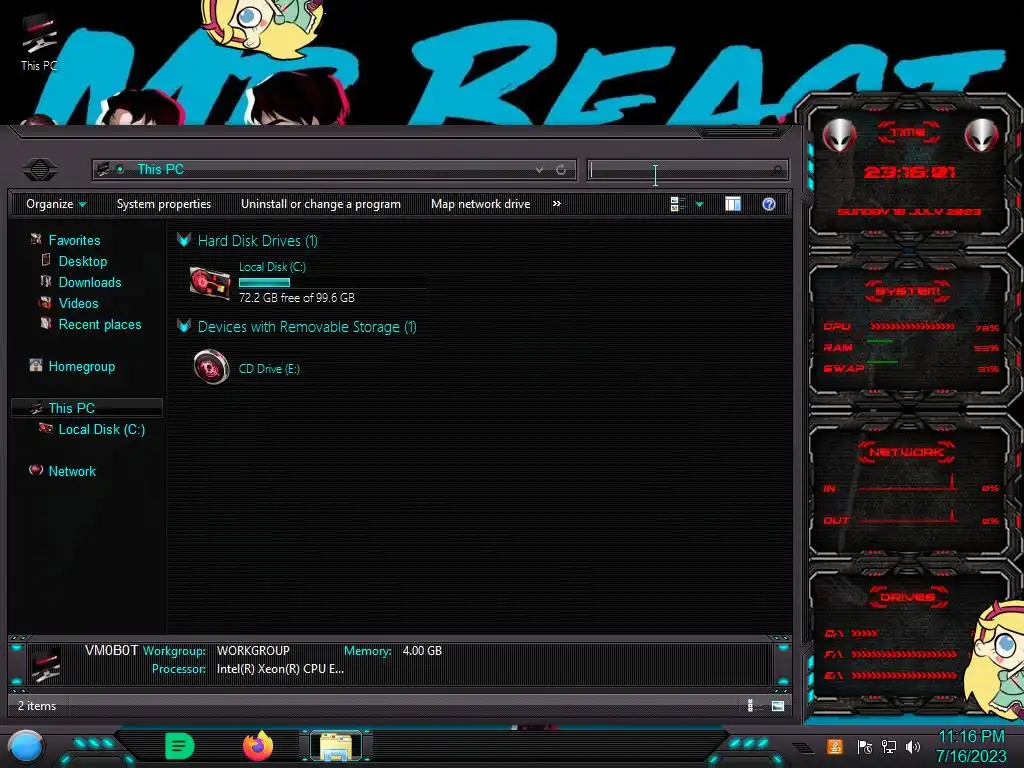Open the Organize menu

click(56, 204)
